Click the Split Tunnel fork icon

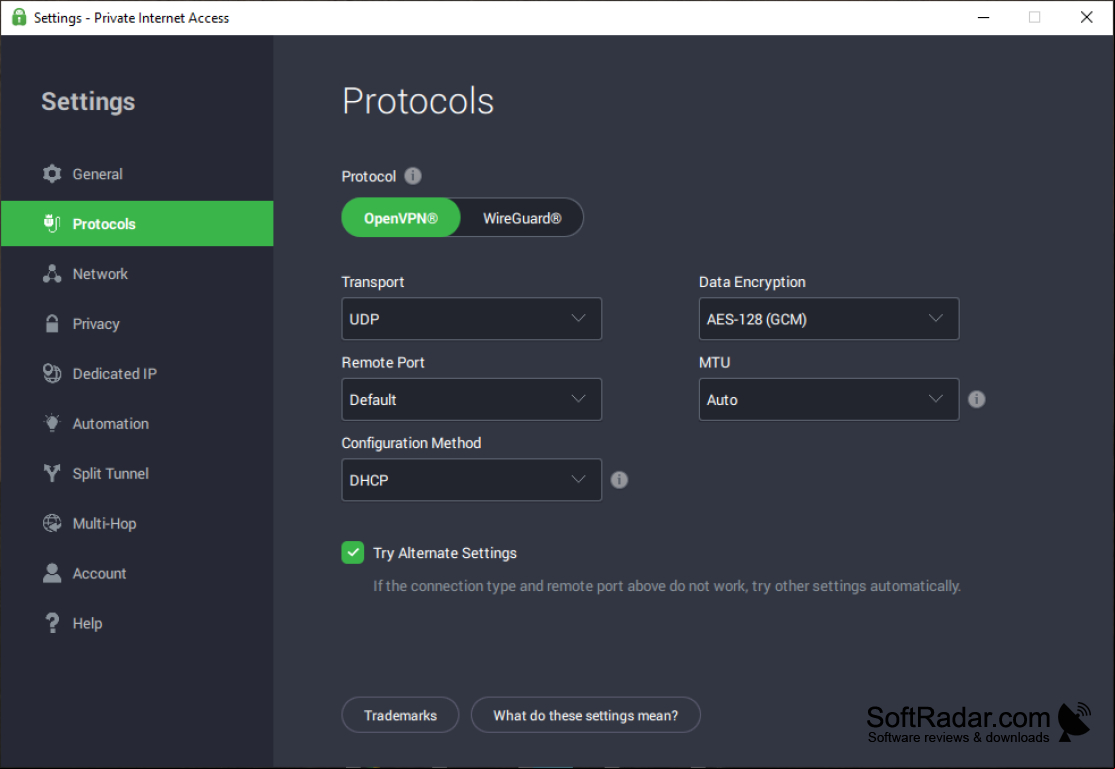point(52,473)
